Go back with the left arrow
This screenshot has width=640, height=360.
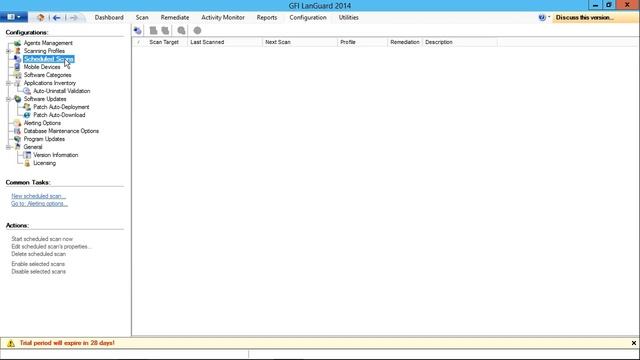click(x=57, y=18)
